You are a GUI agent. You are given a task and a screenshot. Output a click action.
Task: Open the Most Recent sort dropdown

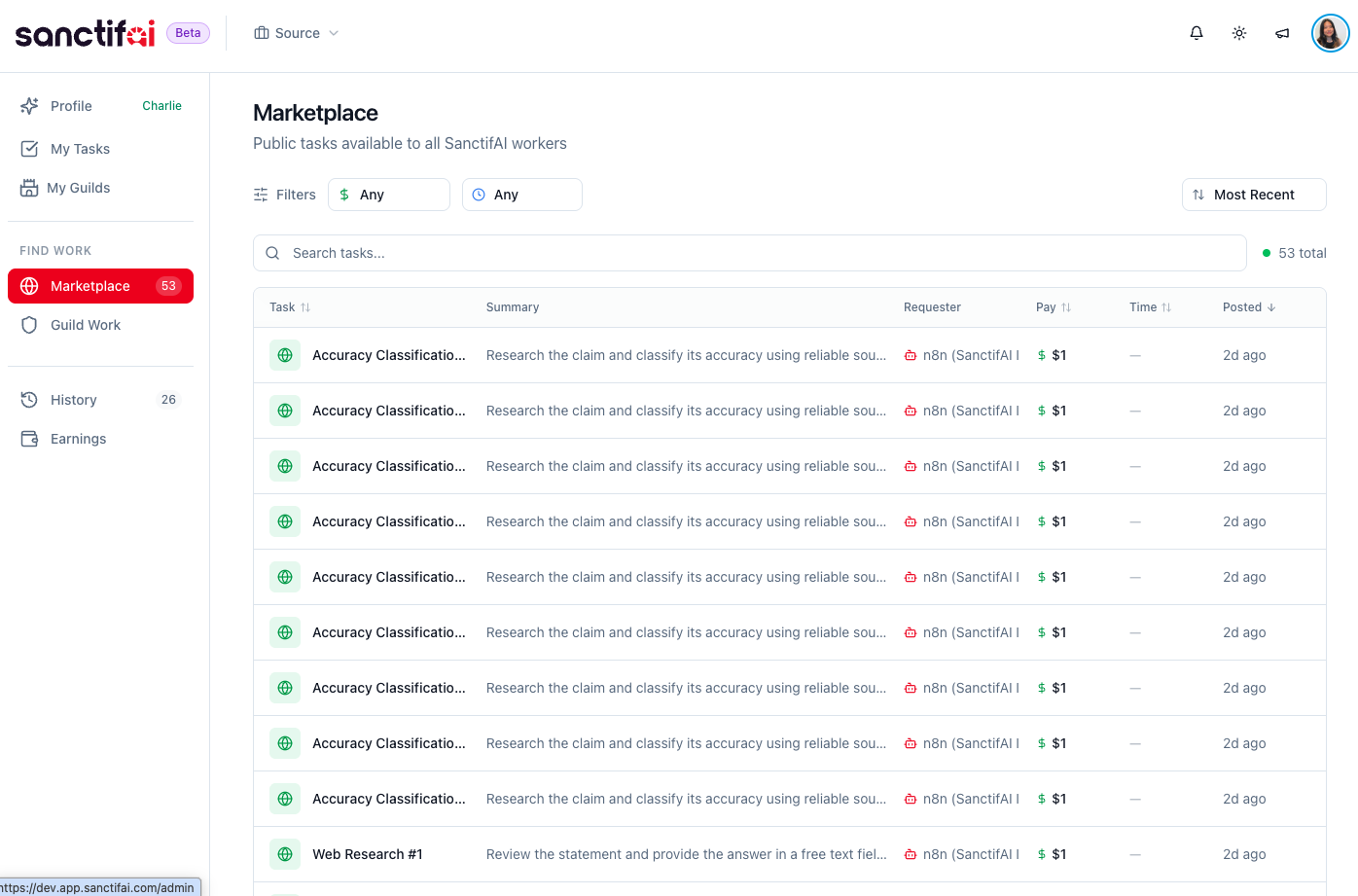coord(1253,194)
